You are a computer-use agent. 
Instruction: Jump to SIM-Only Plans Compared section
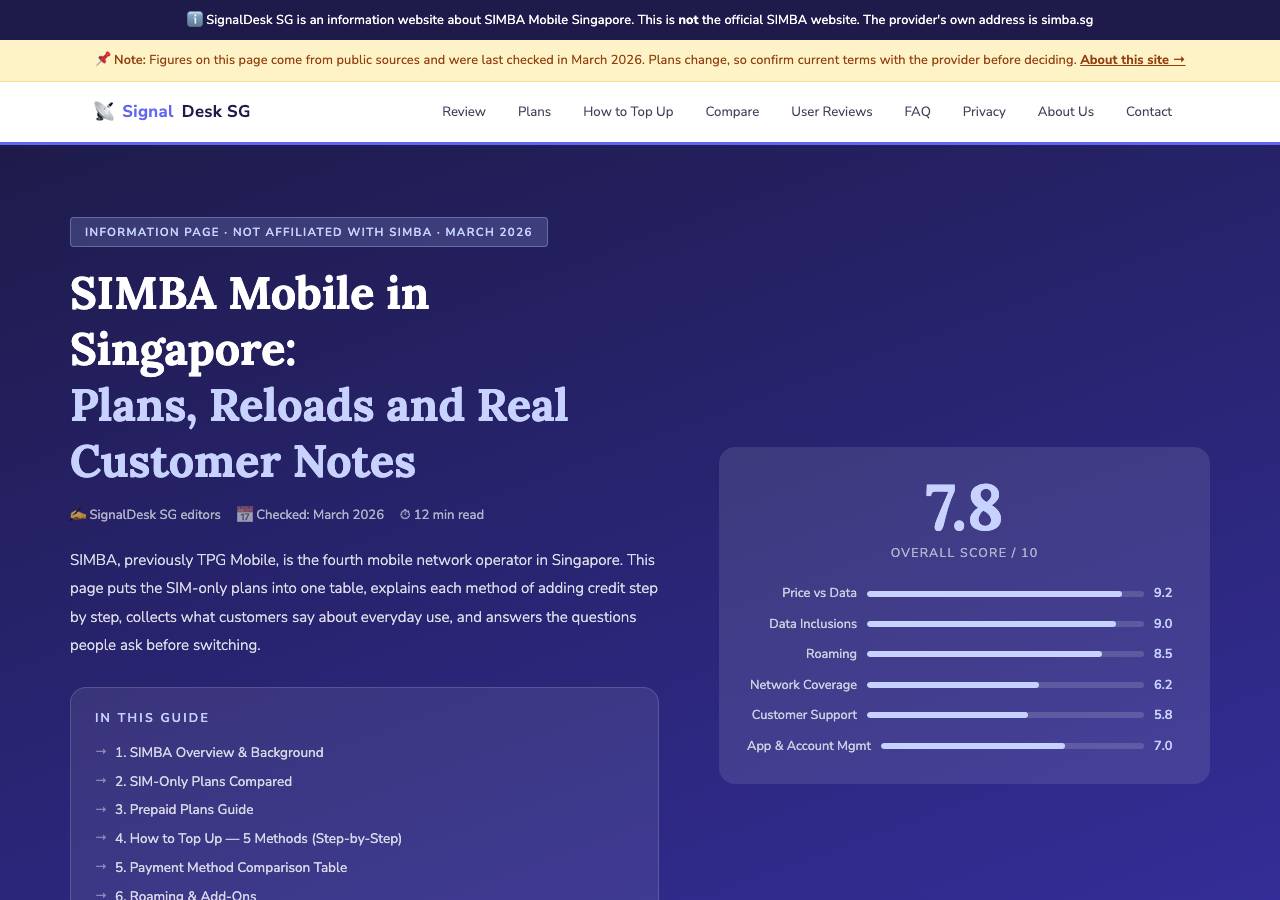[203, 781]
